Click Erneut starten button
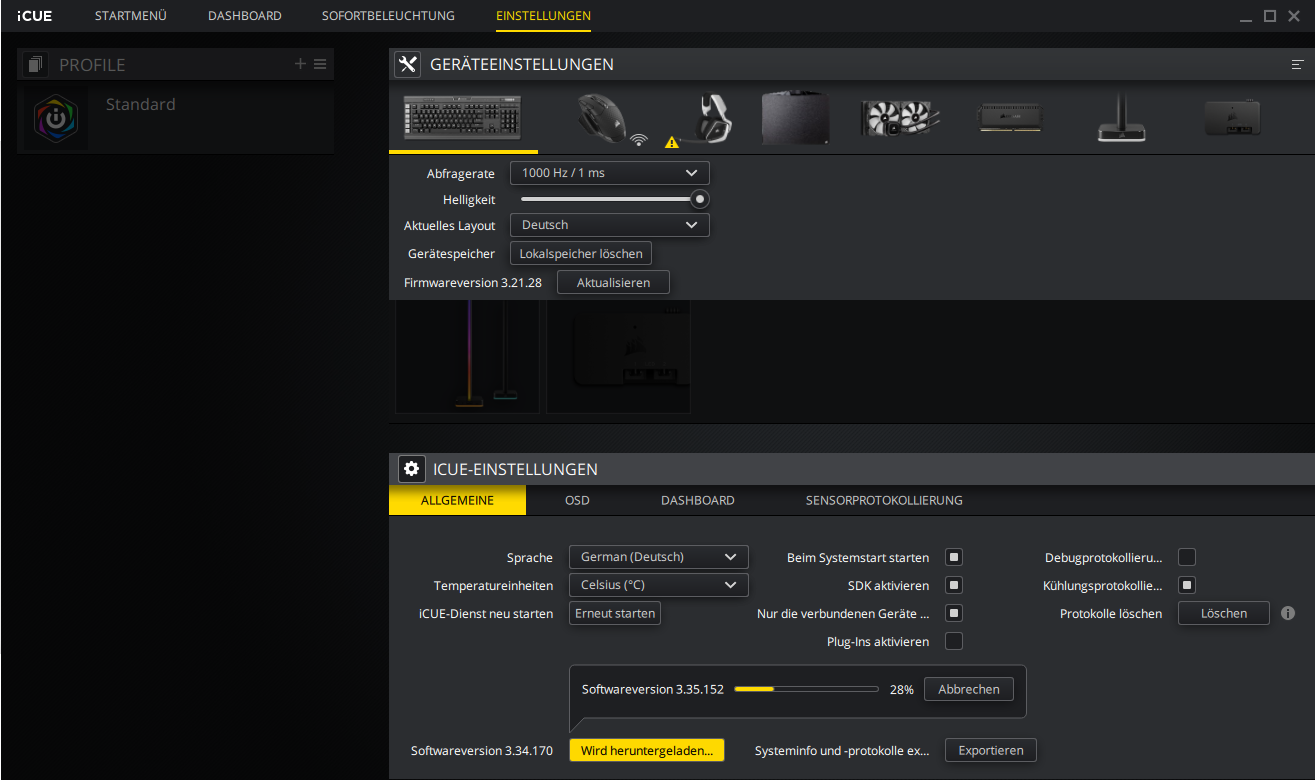Screen dimensions: 1315x780 pos(615,613)
